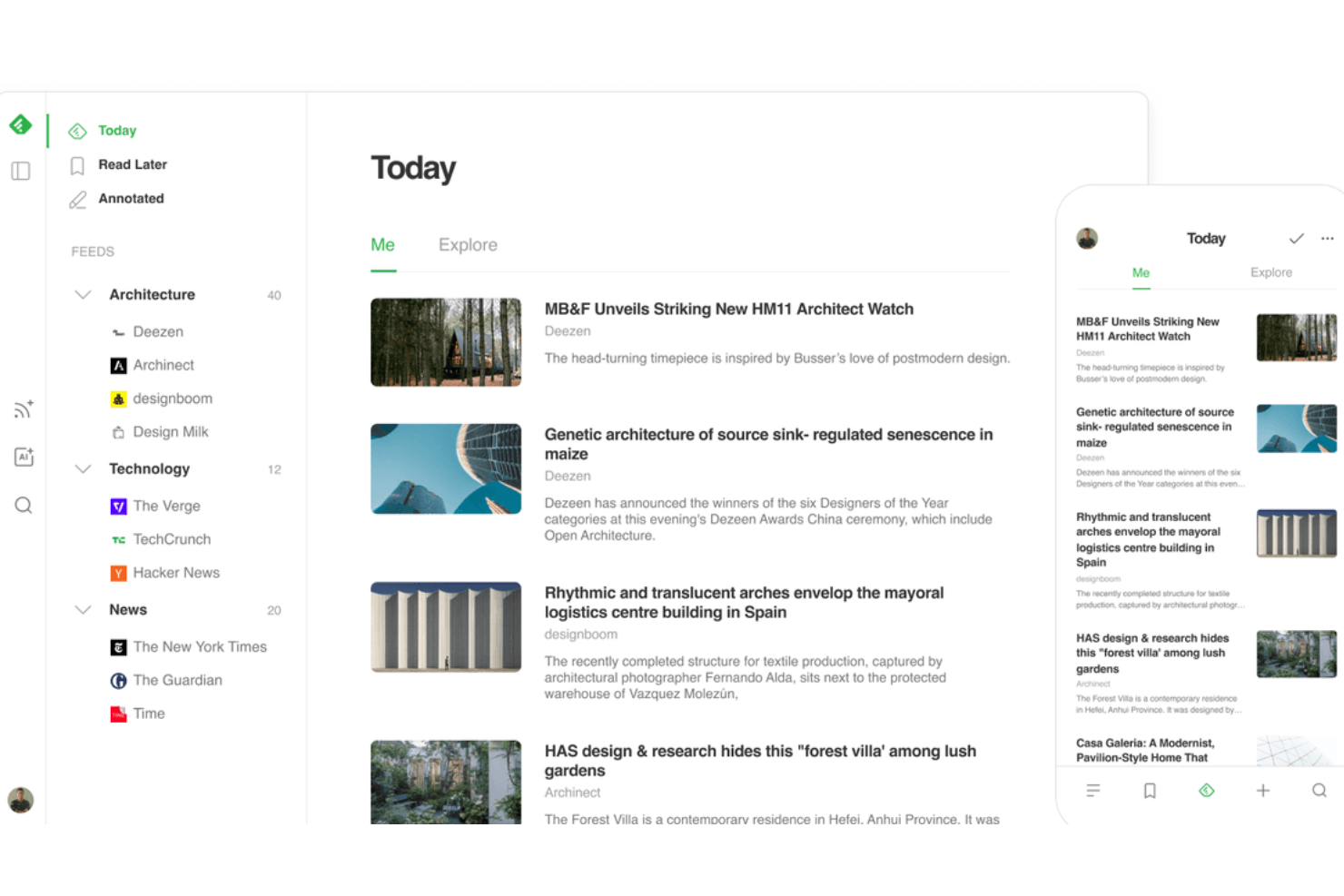The height and width of the screenshot is (896, 1344).
Task: Open The New York Times feed
Action: 200,647
